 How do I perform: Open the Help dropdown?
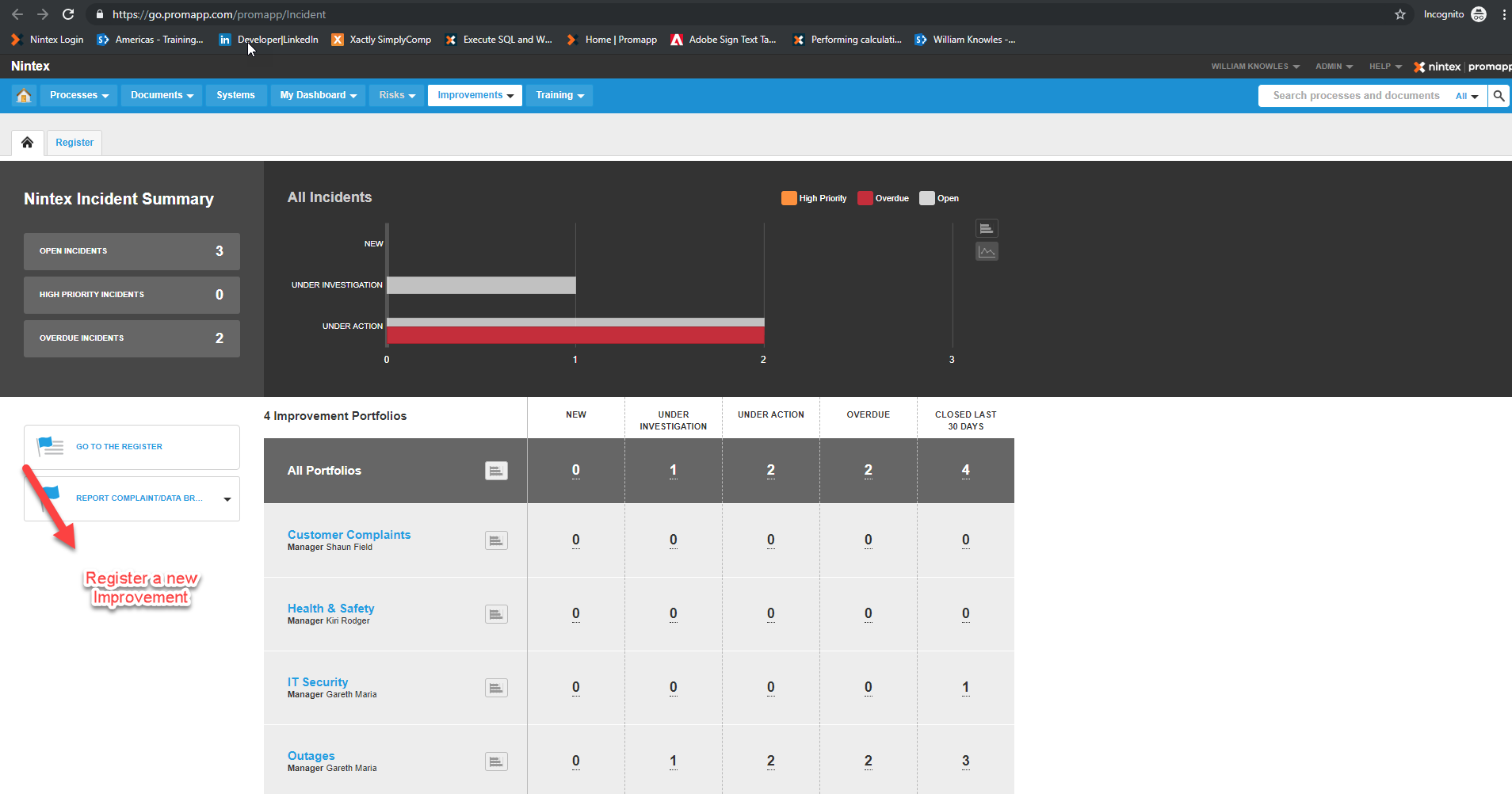(1386, 67)
